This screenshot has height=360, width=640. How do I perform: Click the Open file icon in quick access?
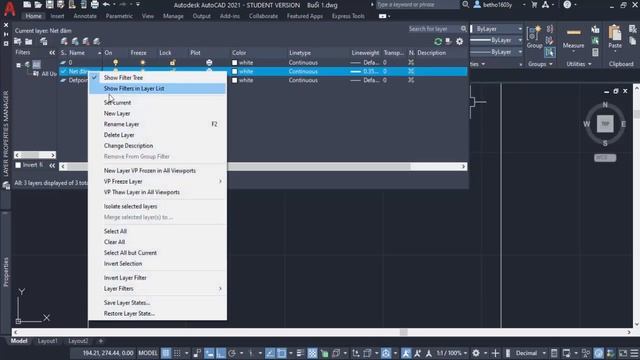pos(38,5)
